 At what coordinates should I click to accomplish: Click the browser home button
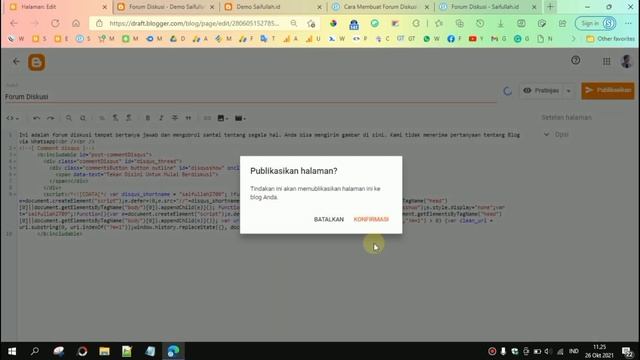point(76,24)
